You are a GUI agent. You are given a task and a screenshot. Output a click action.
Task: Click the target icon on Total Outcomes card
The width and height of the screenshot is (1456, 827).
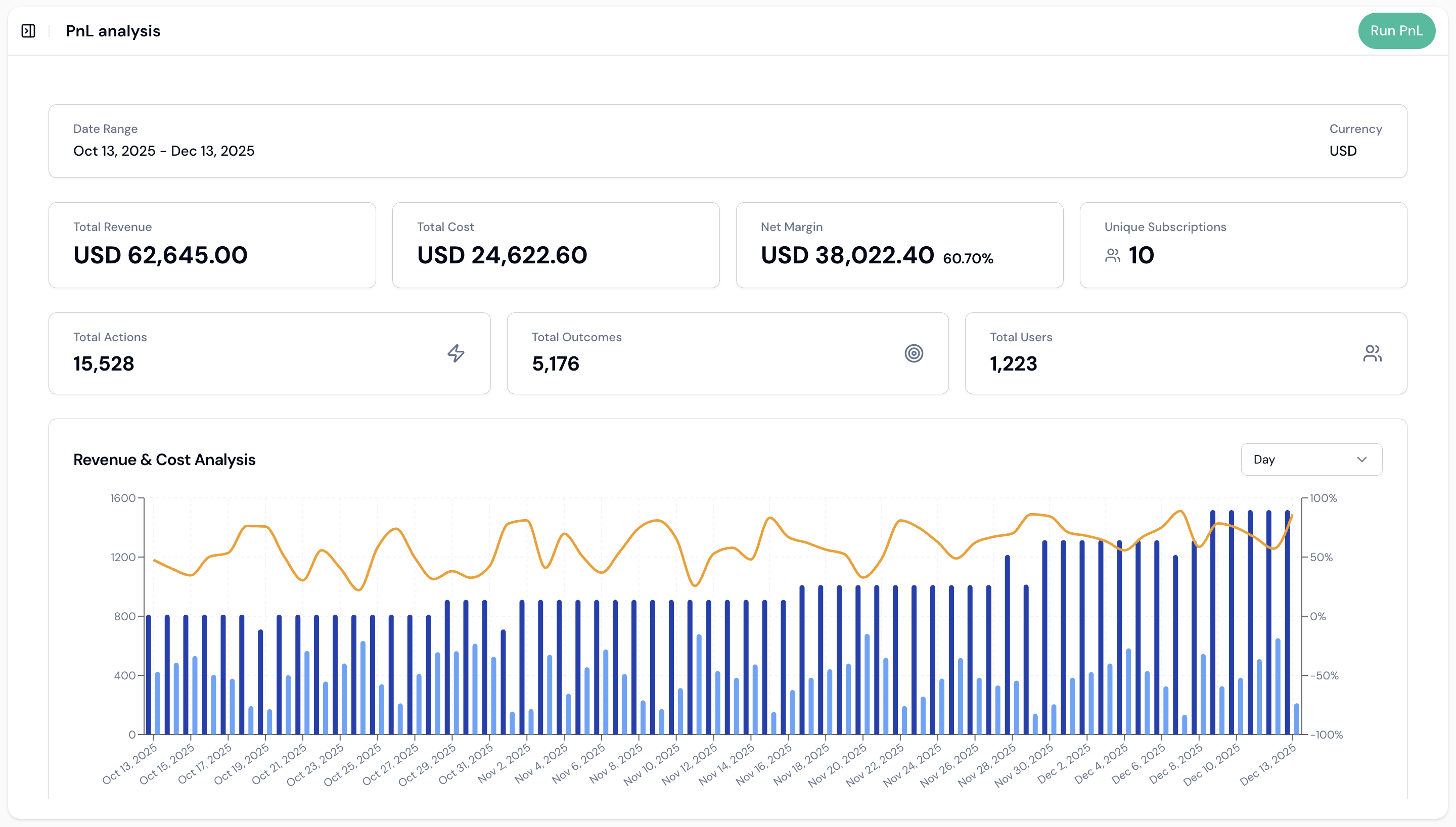coord(914,353)
